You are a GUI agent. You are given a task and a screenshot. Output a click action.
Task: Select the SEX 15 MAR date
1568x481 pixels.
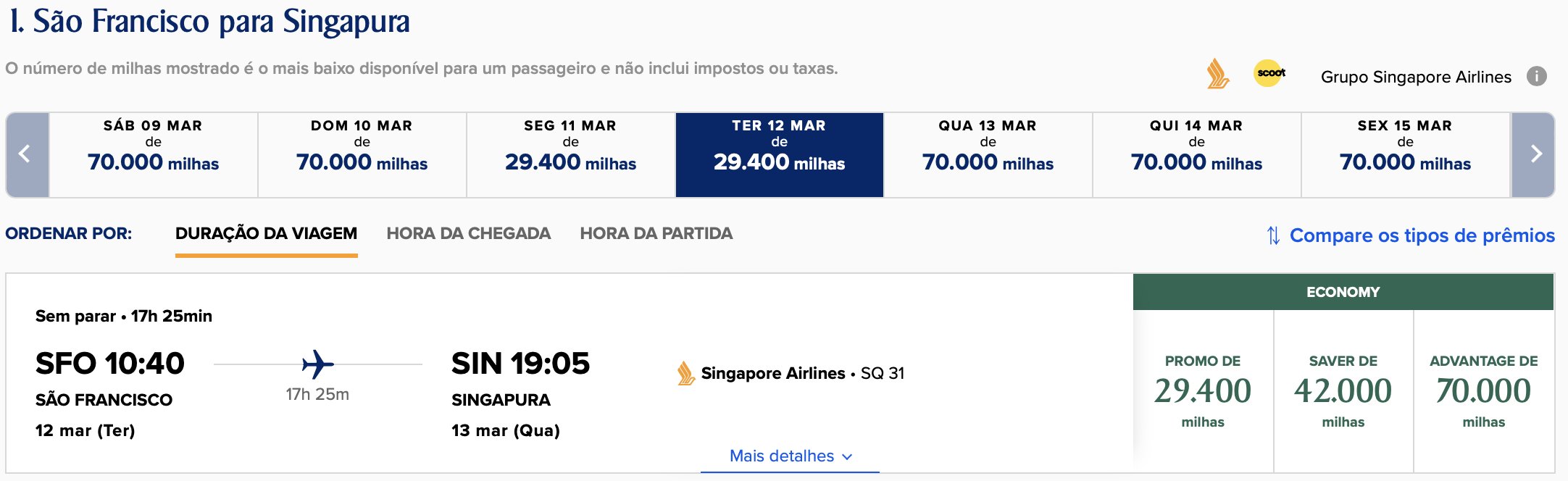click(1406, 154)
